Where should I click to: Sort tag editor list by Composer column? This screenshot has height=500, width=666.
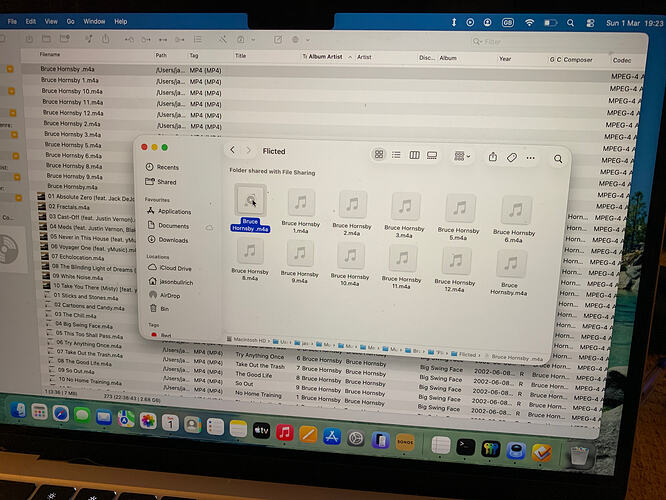(x=578, y=60)
